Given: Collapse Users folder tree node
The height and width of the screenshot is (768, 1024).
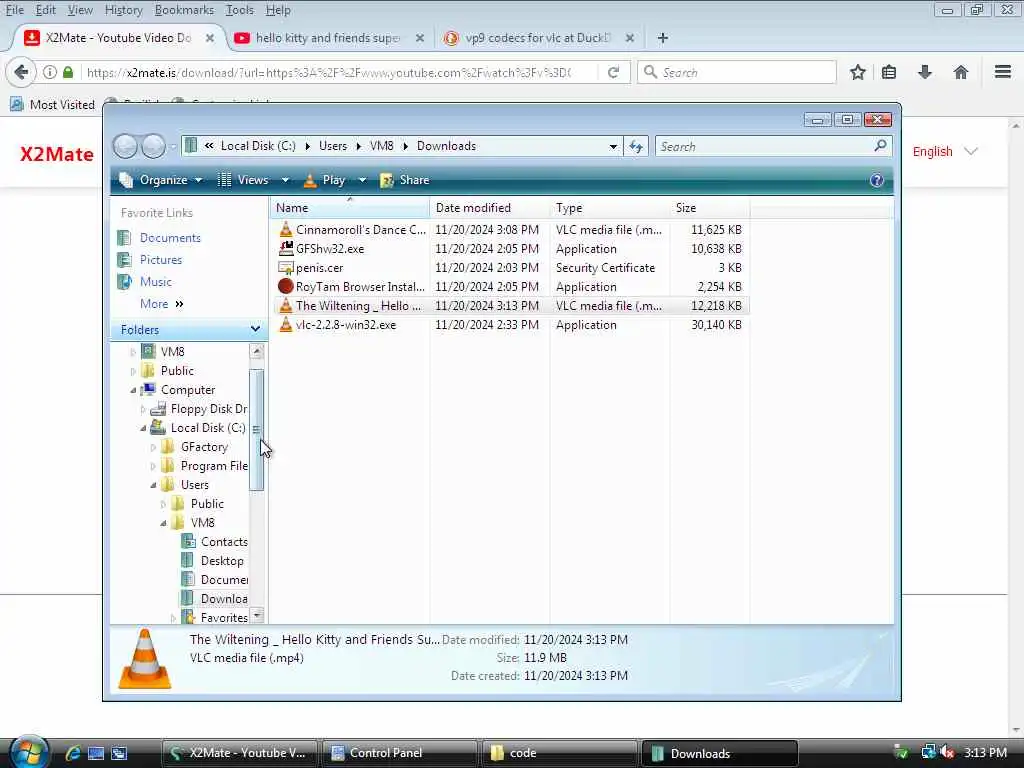Looking at the screenshot, I should 153,485.
